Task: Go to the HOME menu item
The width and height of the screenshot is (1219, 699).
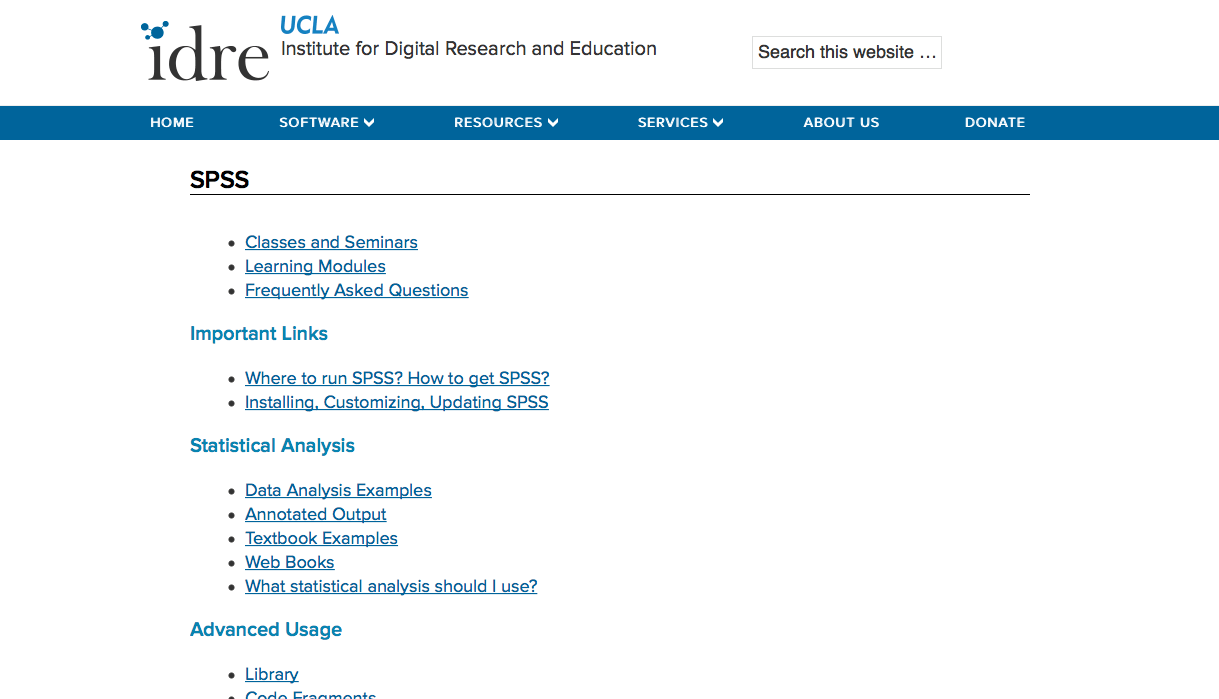Action: click(172, 122)
